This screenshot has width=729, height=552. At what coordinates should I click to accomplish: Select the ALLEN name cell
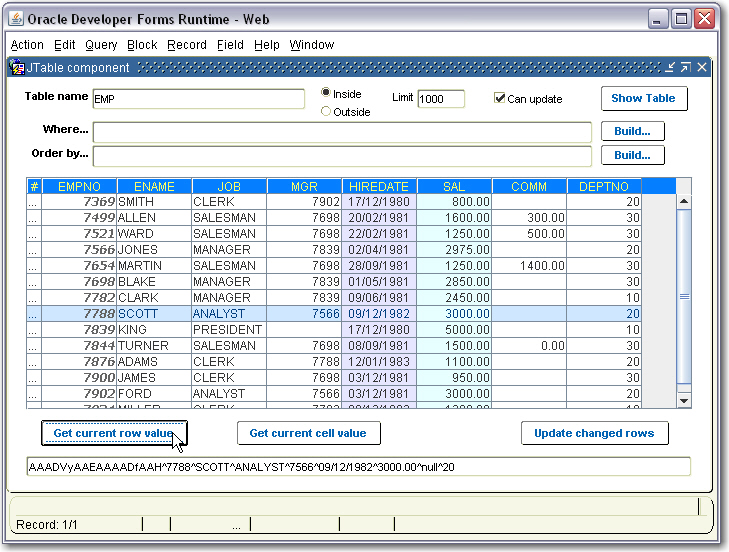(154, 218)
